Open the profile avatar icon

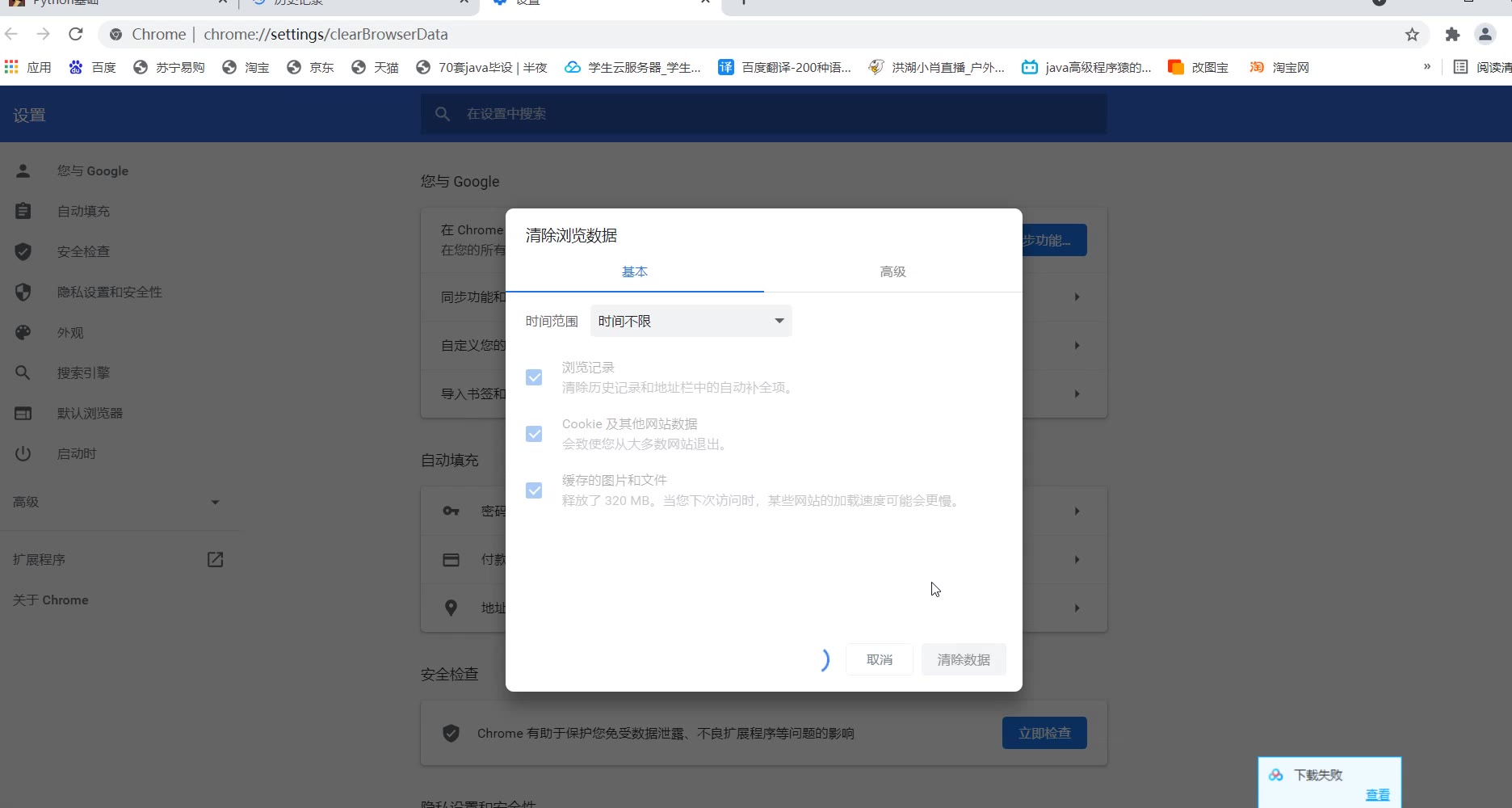coord(1485,34)
